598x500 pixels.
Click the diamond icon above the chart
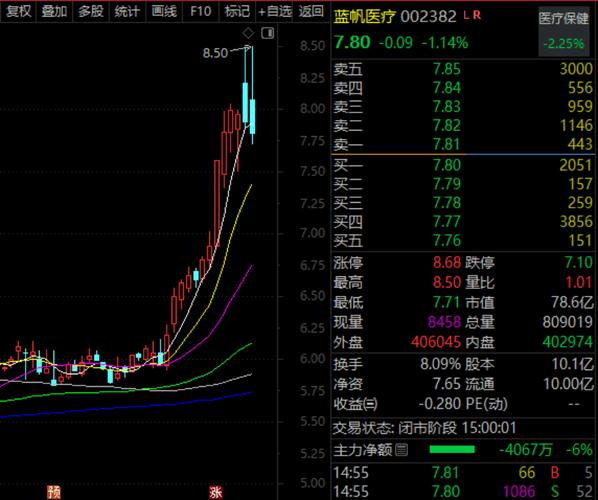[x=248, y=34]
